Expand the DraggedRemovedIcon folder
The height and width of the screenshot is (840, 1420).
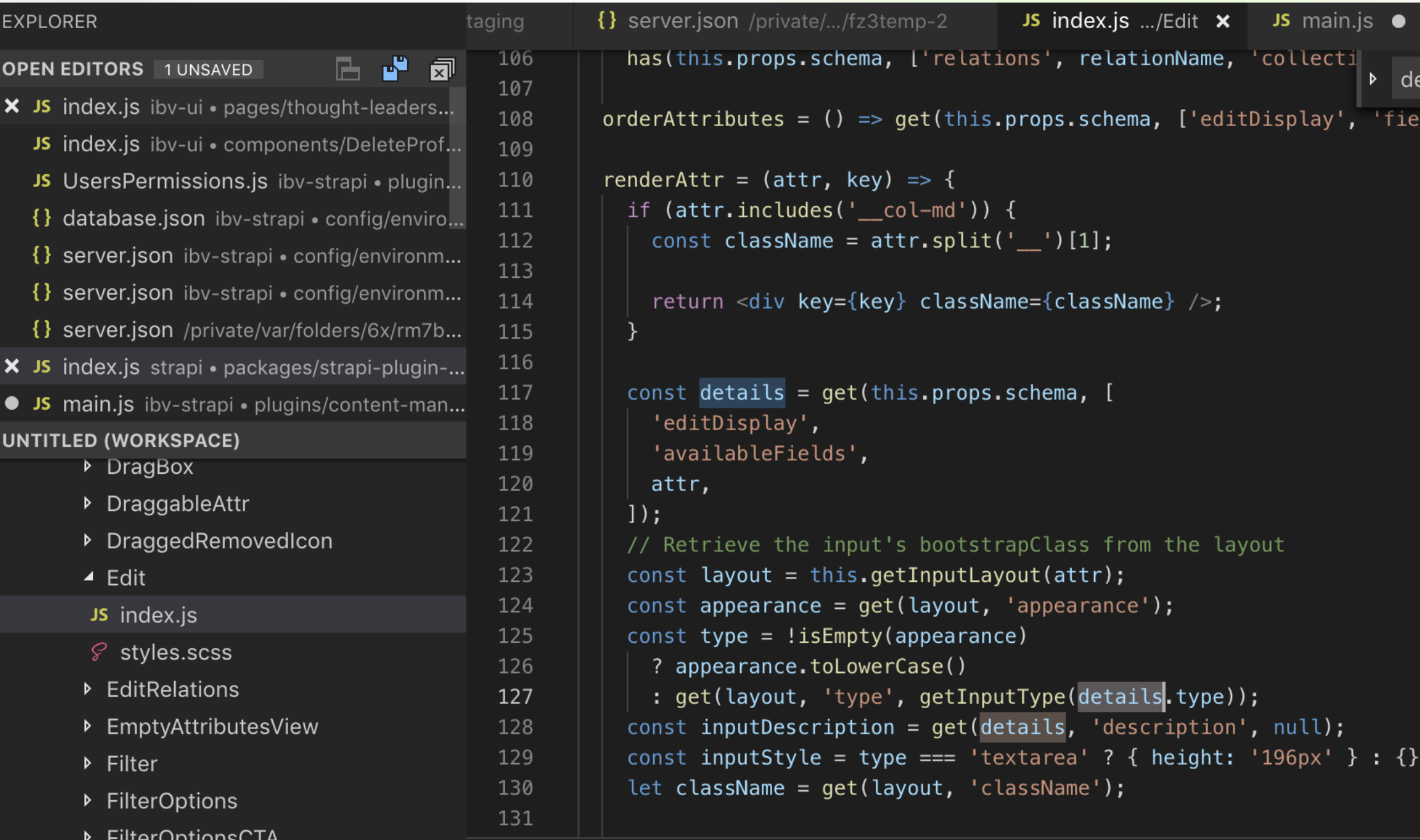[88, 540]
